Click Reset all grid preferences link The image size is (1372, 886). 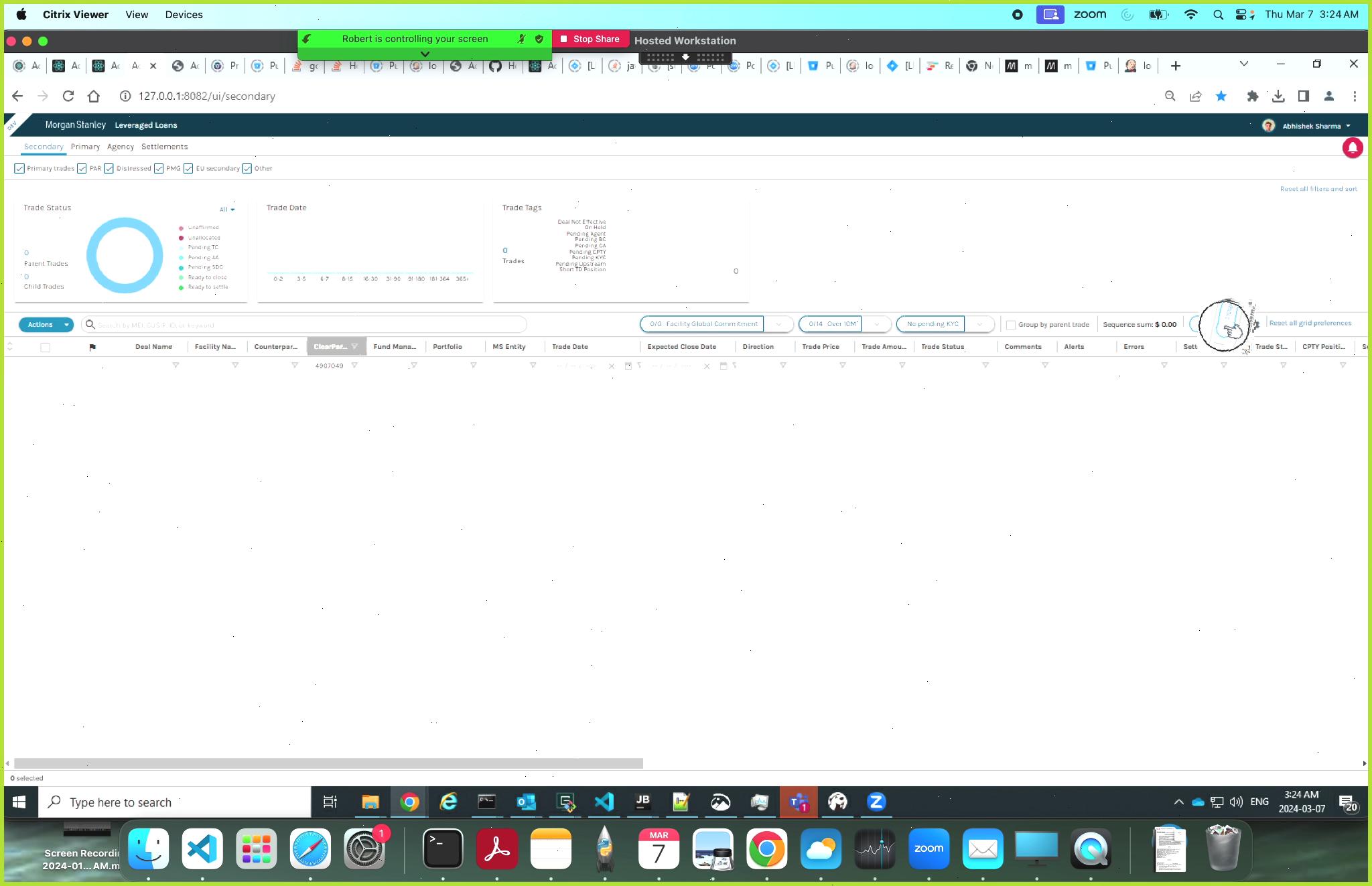point(1310,323)
